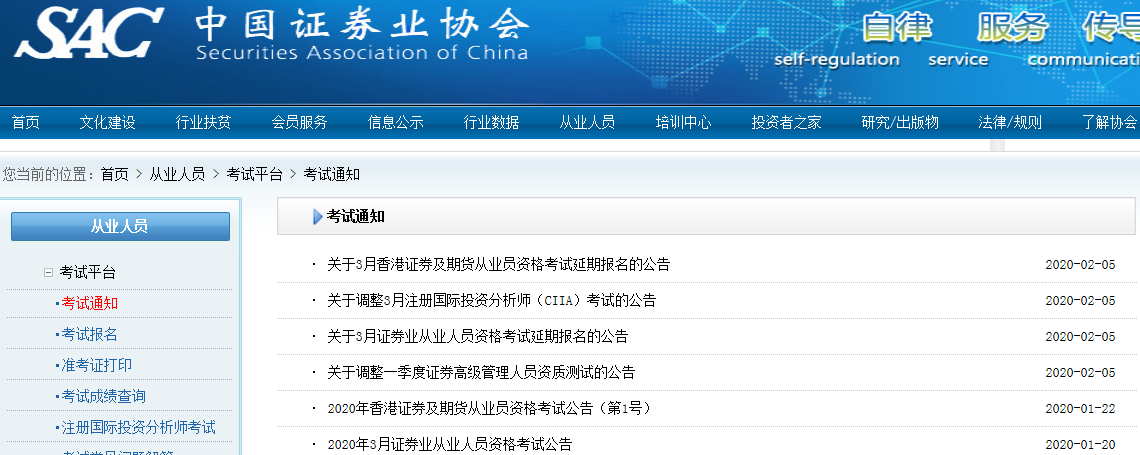Select 考试报名 in the left sidebar
The width and height of the screenshot is (1140, 455).
(x=89, y=334)
